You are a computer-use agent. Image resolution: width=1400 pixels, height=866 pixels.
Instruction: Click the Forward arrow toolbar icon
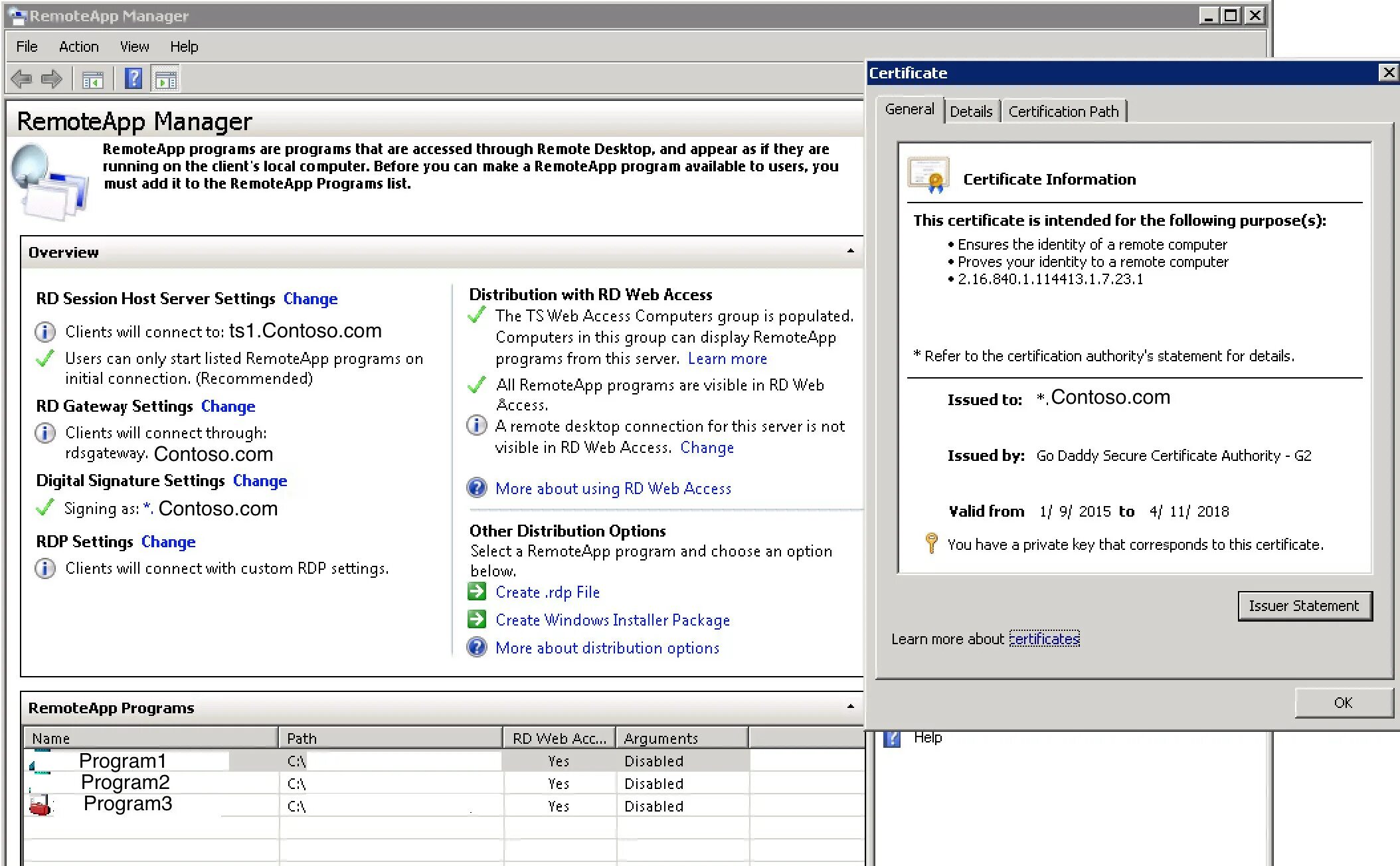[52, 80]
